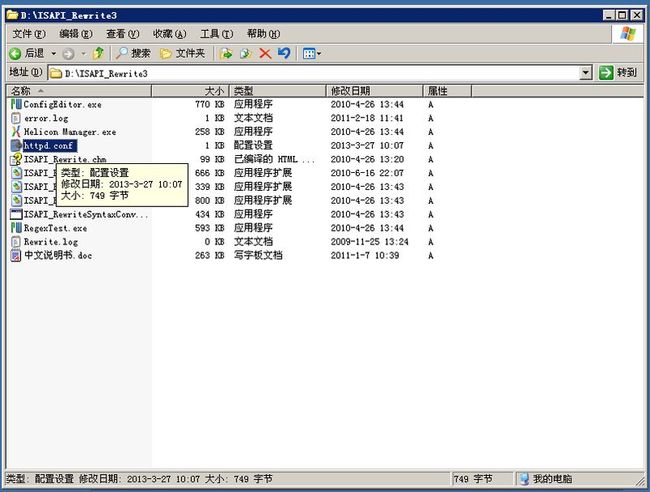650x492 pixels.
Task: Select the error.log file icon
Action: coord(16,118)
